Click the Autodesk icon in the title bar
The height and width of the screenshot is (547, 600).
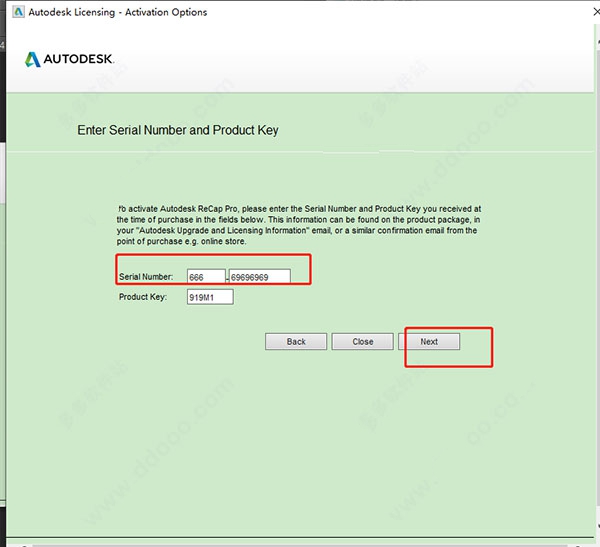coord(18,12)
